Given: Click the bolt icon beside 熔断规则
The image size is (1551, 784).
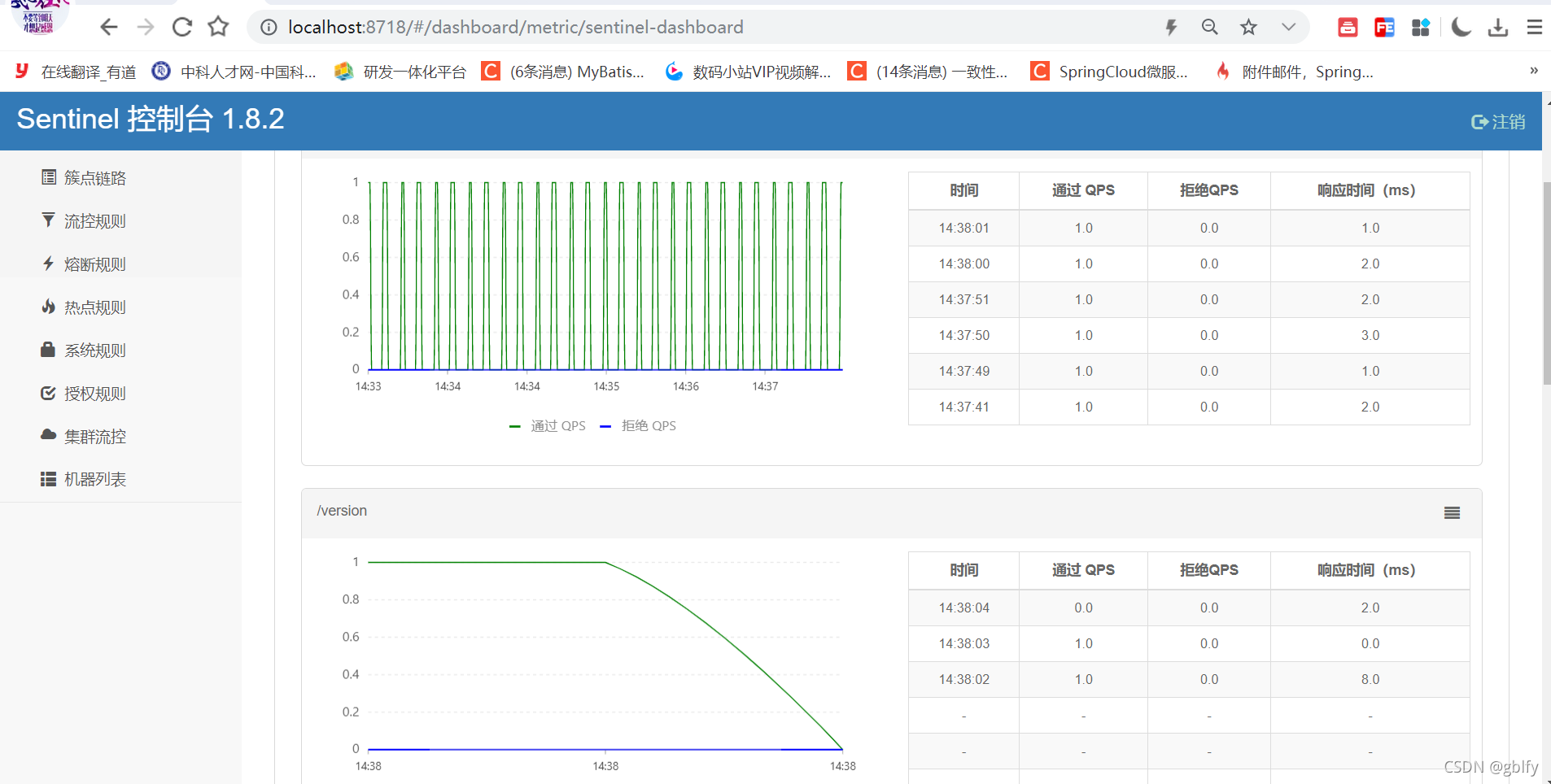Looking at the screenshot, I should click(49, 264).
